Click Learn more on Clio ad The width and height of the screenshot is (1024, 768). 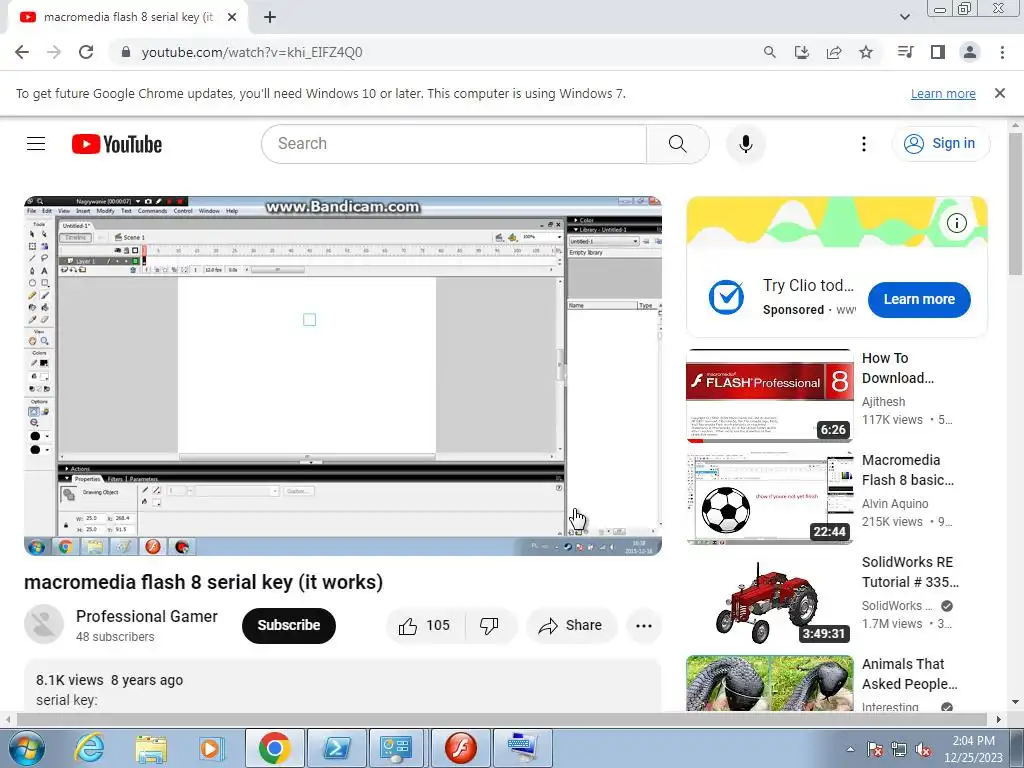coord(919,300)
